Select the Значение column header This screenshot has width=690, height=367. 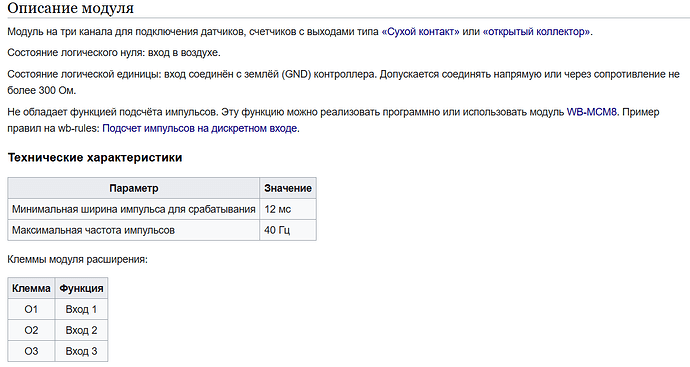(x=288, y=188)
